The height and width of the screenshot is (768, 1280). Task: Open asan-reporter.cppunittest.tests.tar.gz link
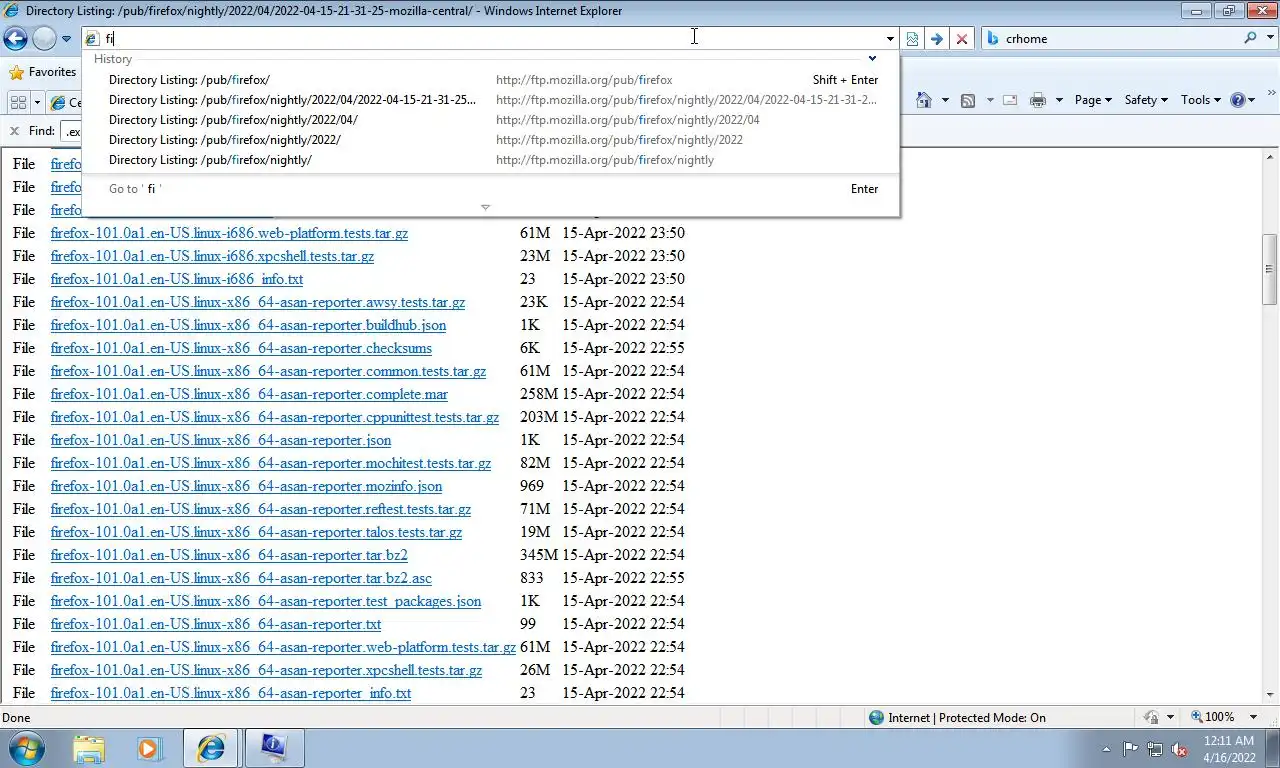click(x=275, y=417)
